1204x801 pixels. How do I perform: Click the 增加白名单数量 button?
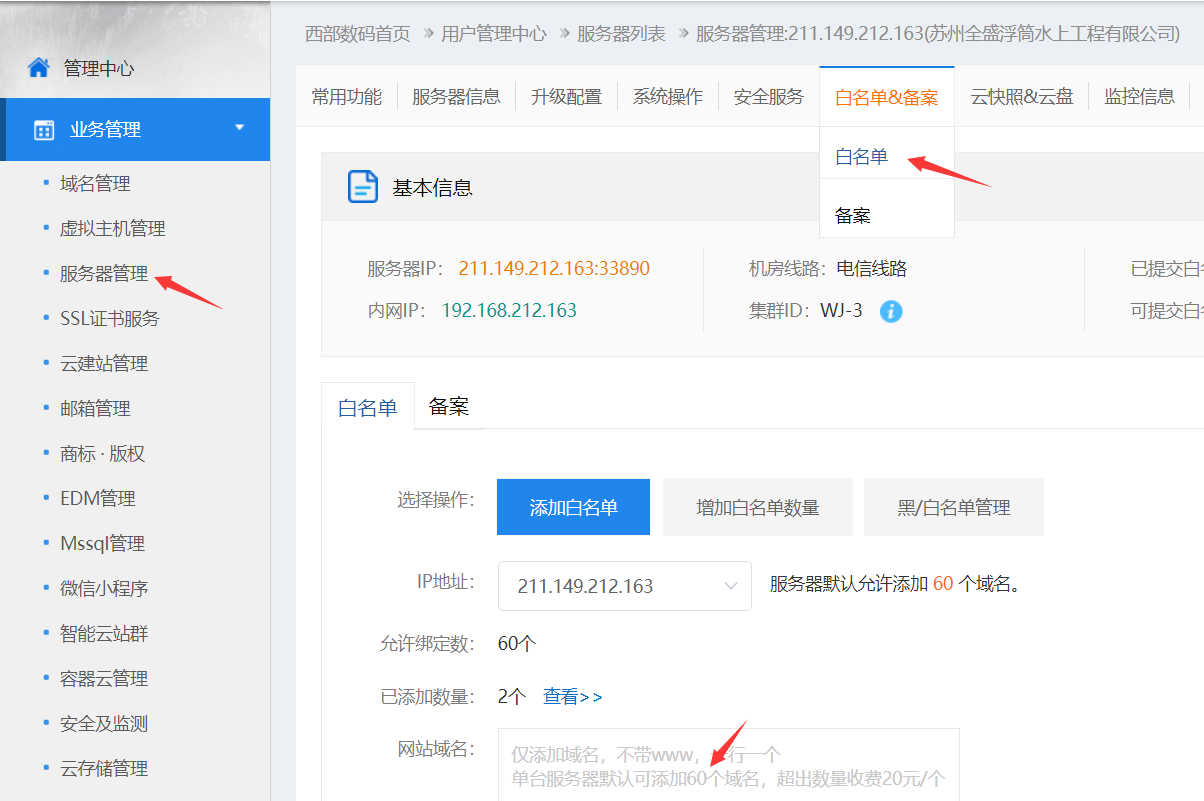pyautogui.click(x=757, y=507)
